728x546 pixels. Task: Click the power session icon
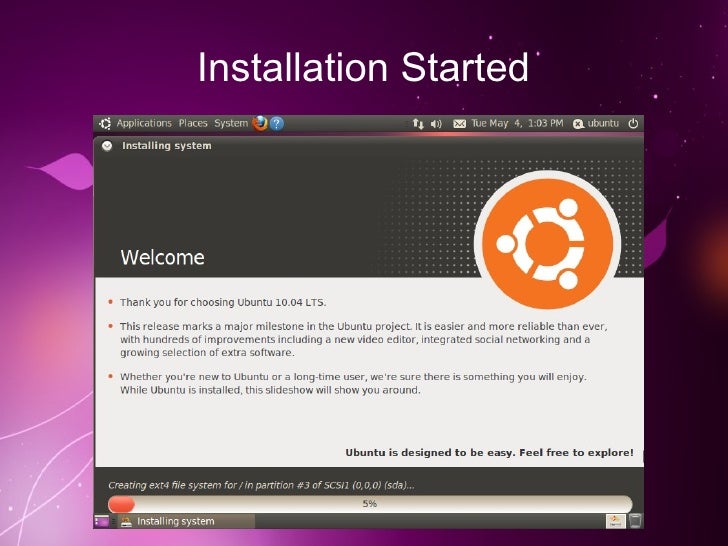coord(633,124)
